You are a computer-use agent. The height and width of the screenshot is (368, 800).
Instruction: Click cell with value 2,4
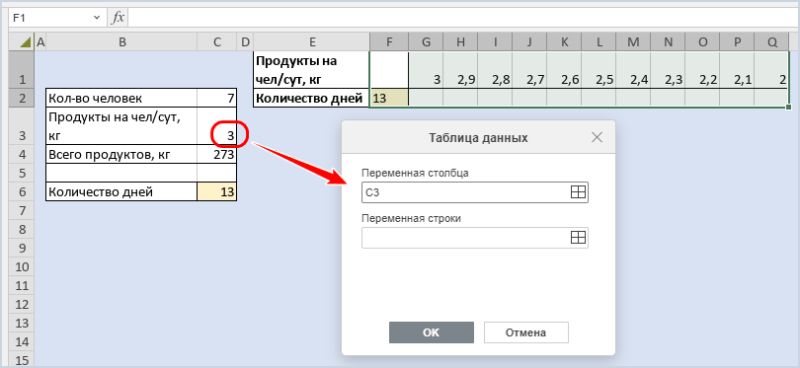(x=633, y=70)
